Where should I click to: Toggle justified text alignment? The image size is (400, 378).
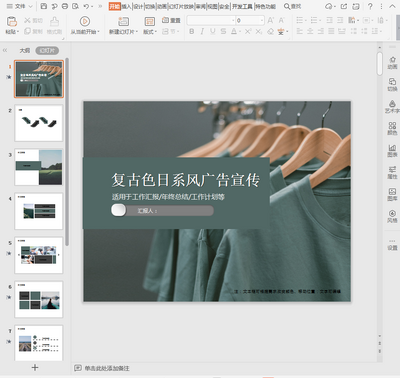(331, 31)
